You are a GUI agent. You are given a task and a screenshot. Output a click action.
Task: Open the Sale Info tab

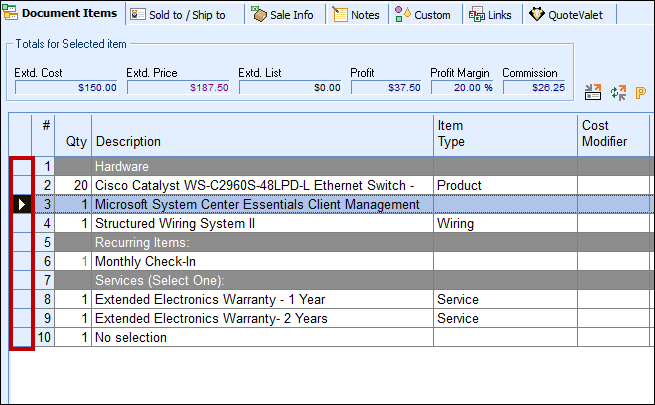[x=283, y=15]
